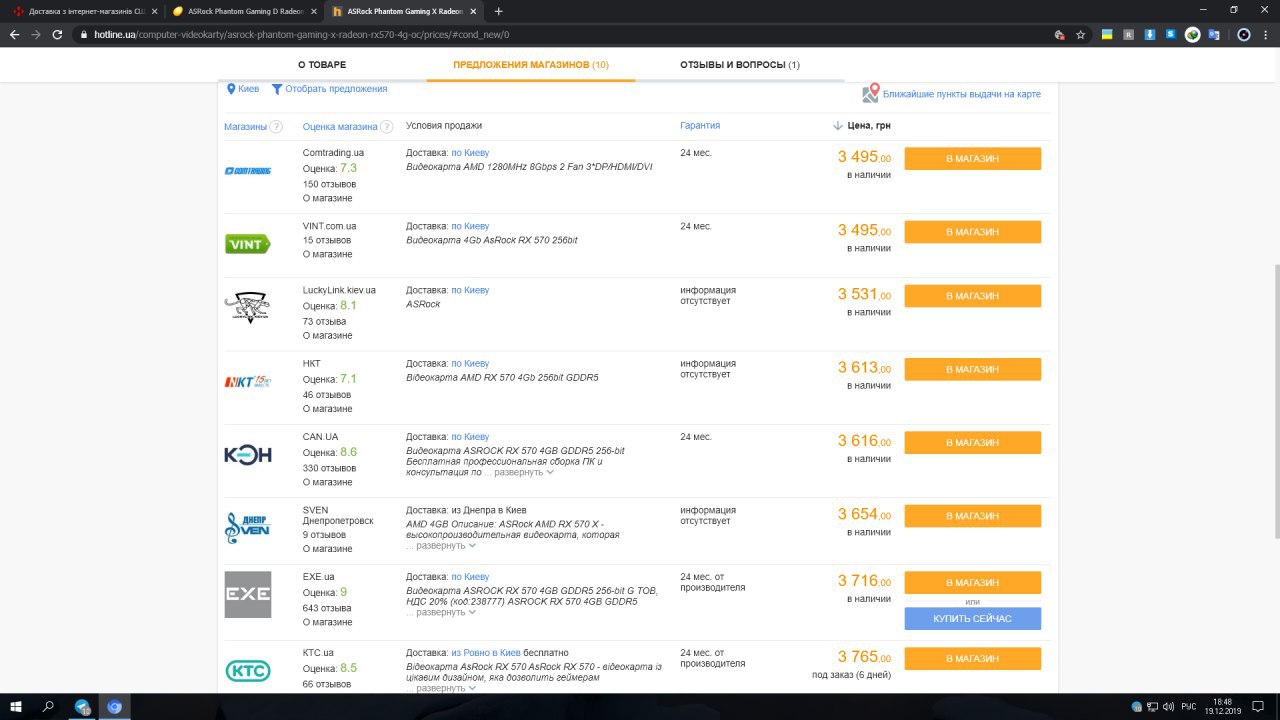Switch to the О ТОВАРЕ tab
The width and height of the screenshot is (1280, 720).
(322, 65)
